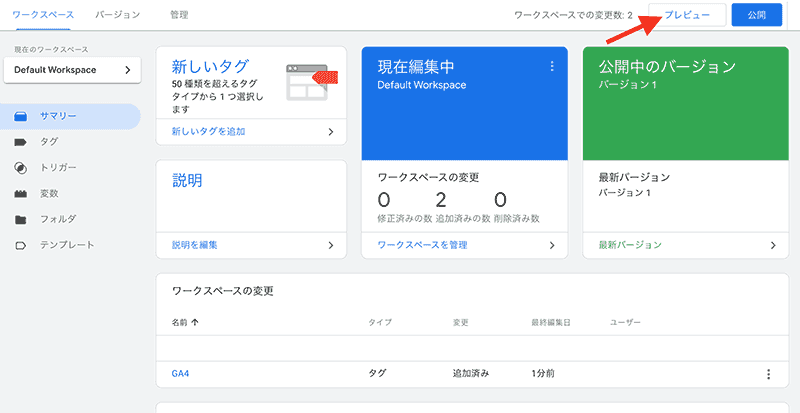Click the chevron beside 説明を編集

tap(331, 245)
